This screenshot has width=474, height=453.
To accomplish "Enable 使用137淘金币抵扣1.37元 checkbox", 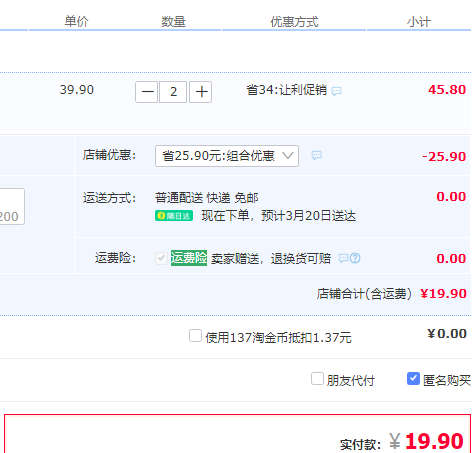I will tap(195, 336).
